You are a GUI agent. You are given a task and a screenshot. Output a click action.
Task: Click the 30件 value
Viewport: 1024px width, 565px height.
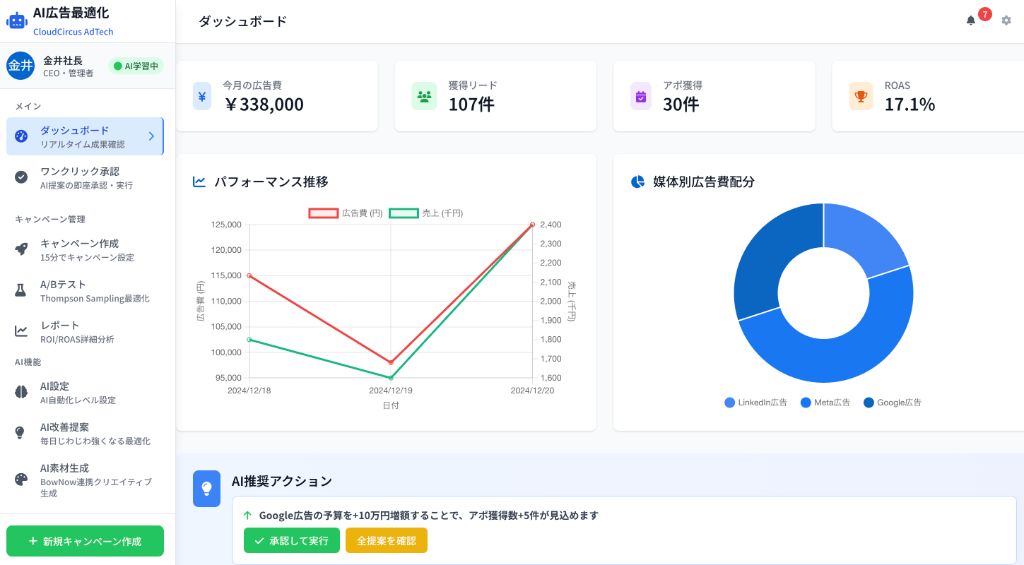click(681, 105)
